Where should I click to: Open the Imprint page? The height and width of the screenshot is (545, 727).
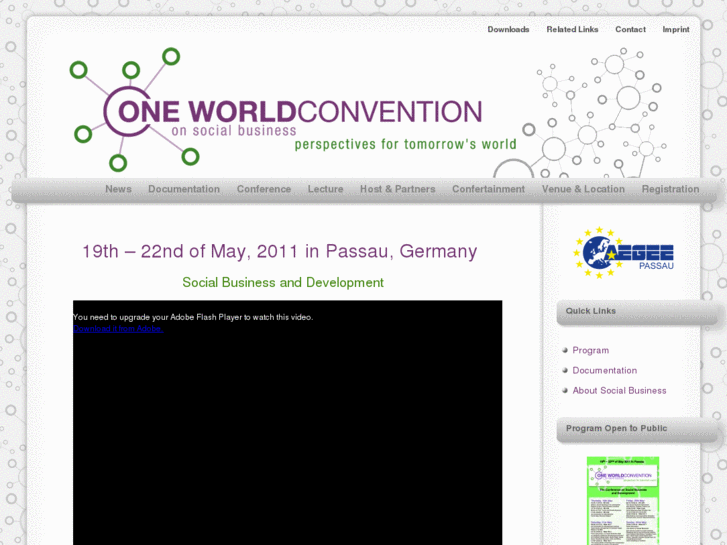[676, 29]
